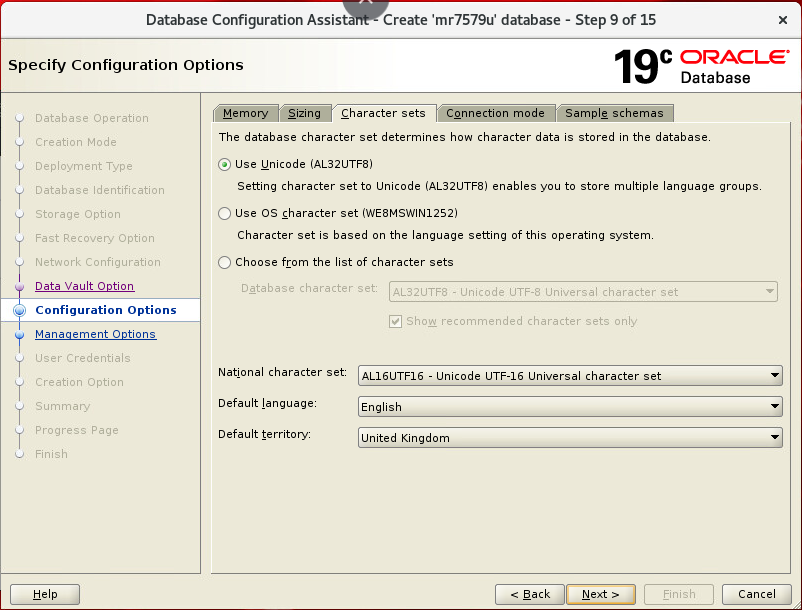Proceed with the Next button
This screenshot has height=610, width=802.
pos(601,594)
